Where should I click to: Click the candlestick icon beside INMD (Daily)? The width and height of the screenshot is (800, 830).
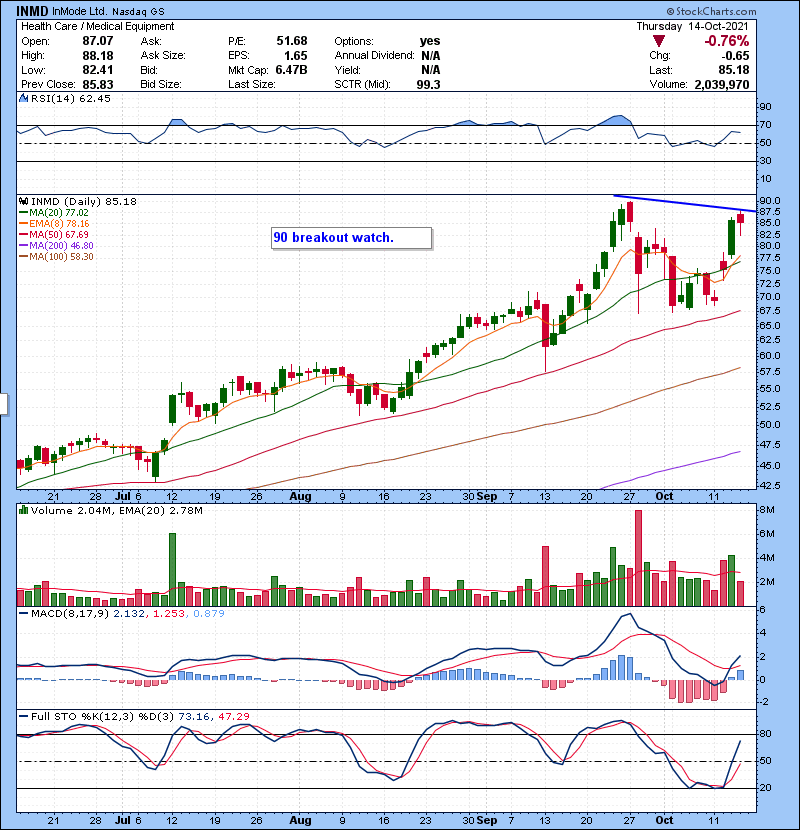23,201
